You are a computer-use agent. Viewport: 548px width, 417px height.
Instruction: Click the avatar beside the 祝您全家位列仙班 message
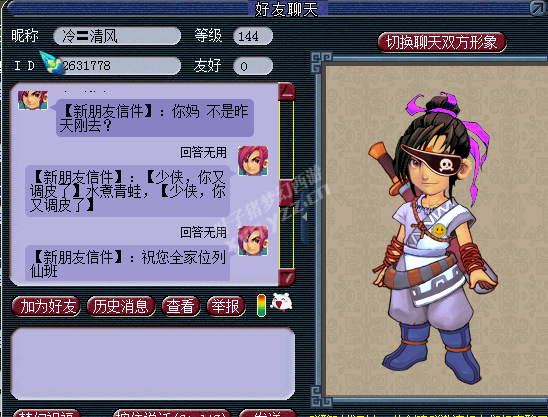(253, 241)
